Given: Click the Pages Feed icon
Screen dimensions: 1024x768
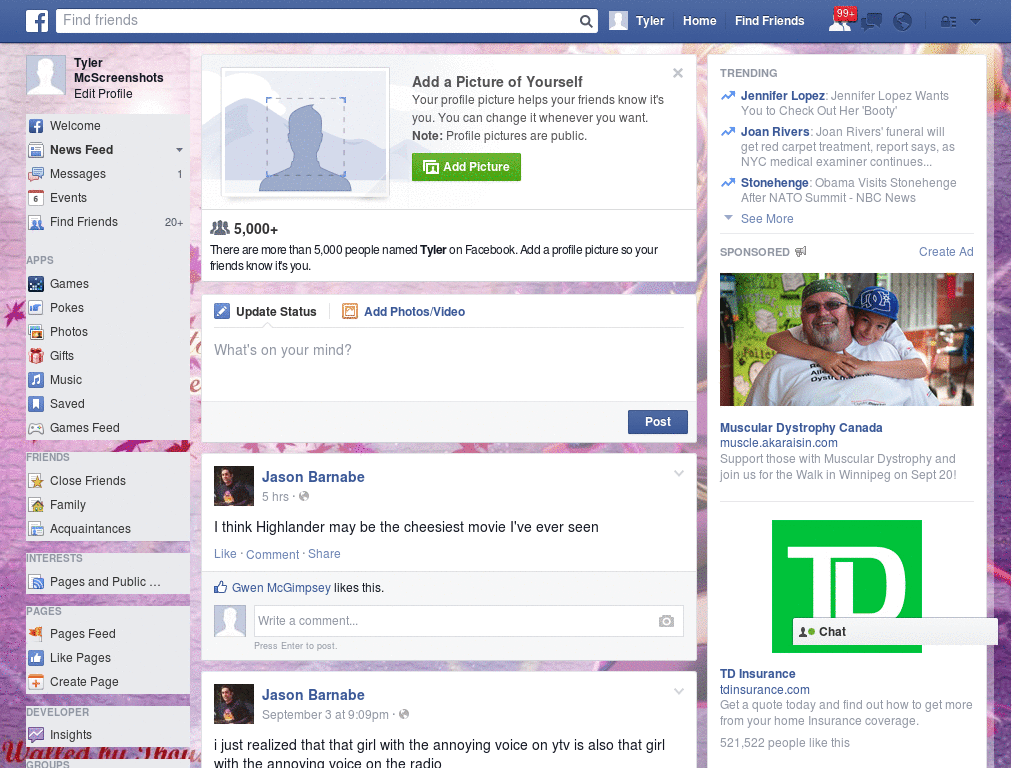Looking at the screenshot, I should pos(36,633).
